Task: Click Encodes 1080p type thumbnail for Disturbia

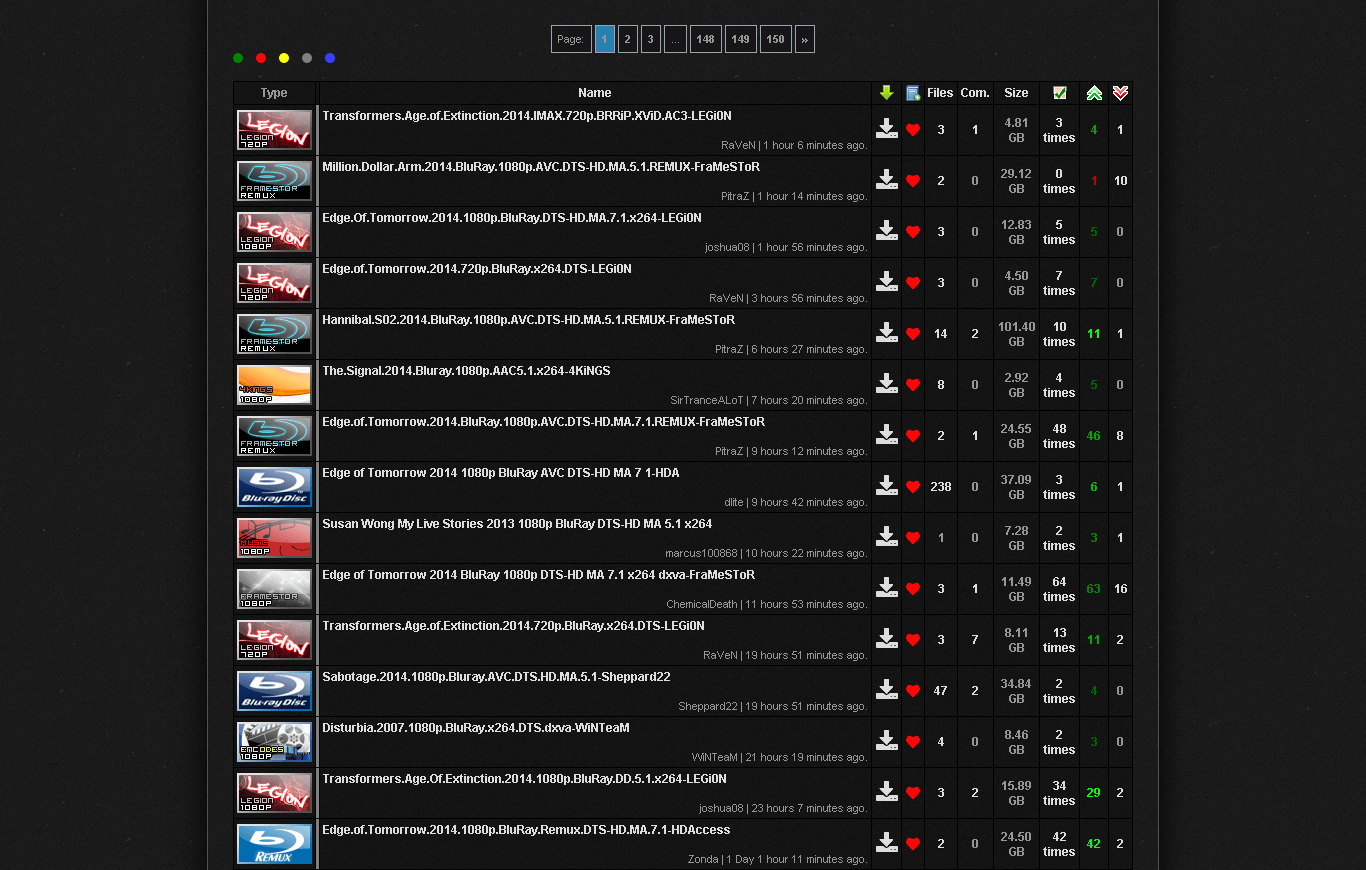Action: coord(274,742)
